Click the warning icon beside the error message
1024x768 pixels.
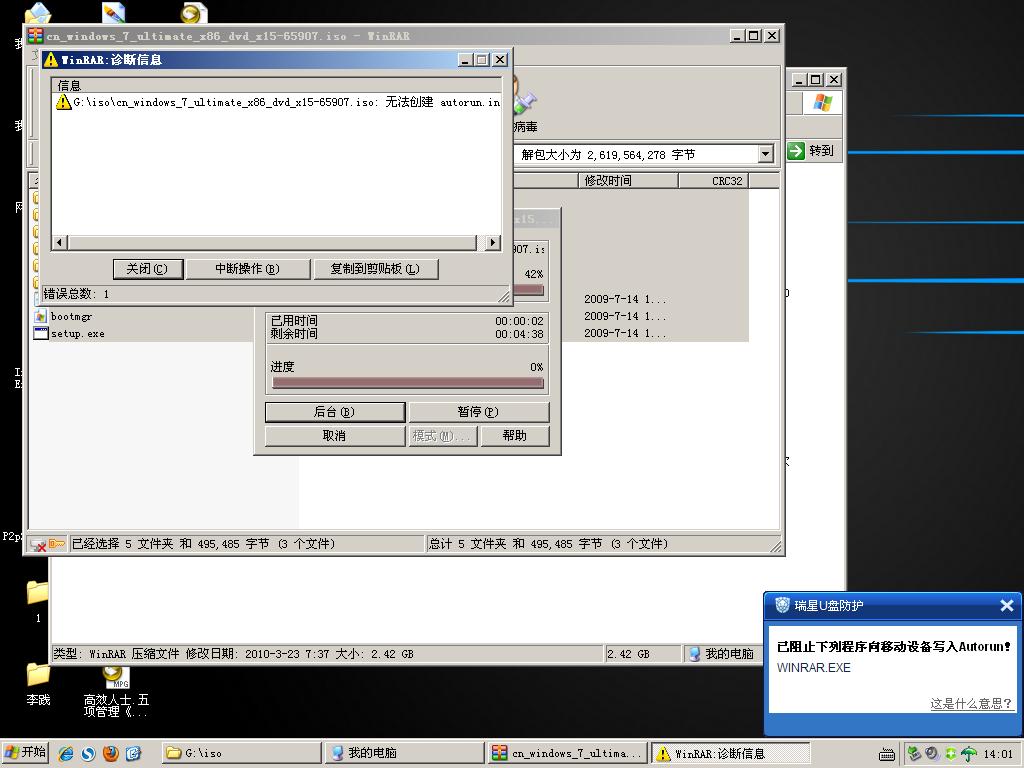coord(63,102)
